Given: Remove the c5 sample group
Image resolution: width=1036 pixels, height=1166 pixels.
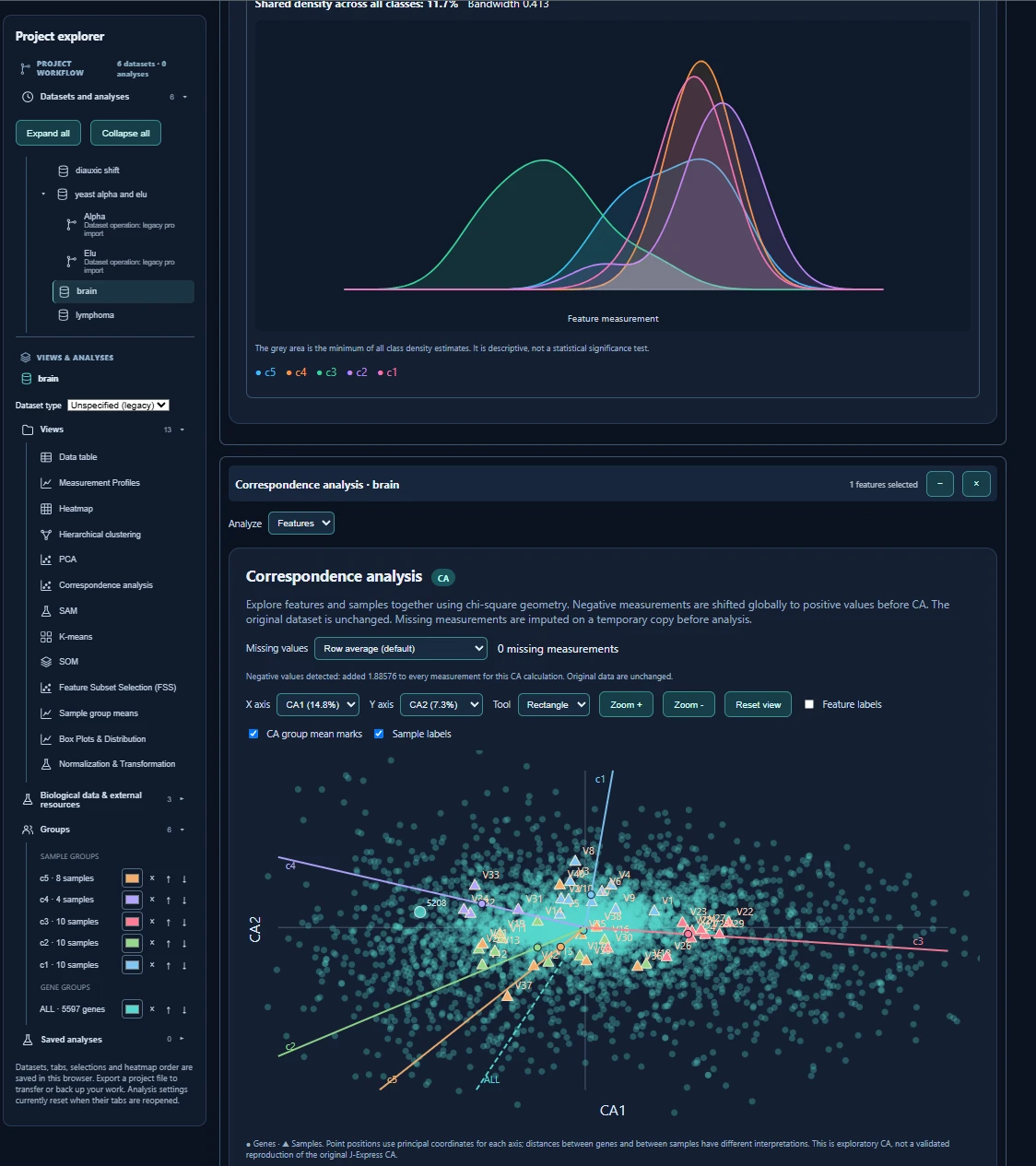Looking at the screenshot, I should point(152,878).
